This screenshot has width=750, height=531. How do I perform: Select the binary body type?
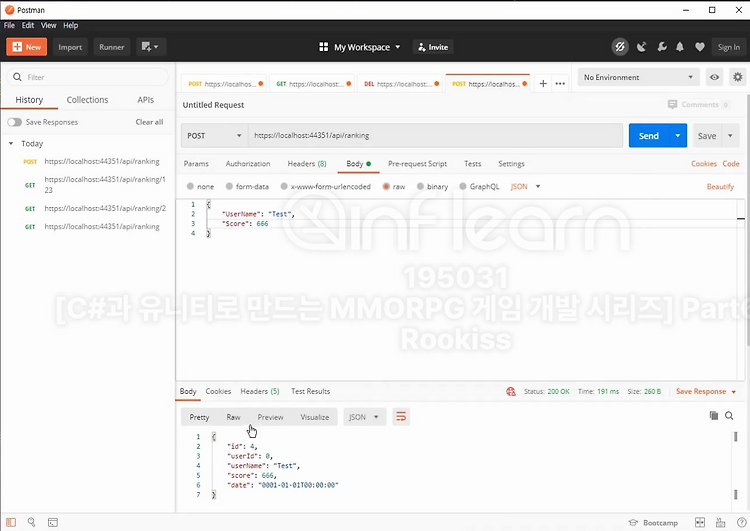(x=432, y=187)
